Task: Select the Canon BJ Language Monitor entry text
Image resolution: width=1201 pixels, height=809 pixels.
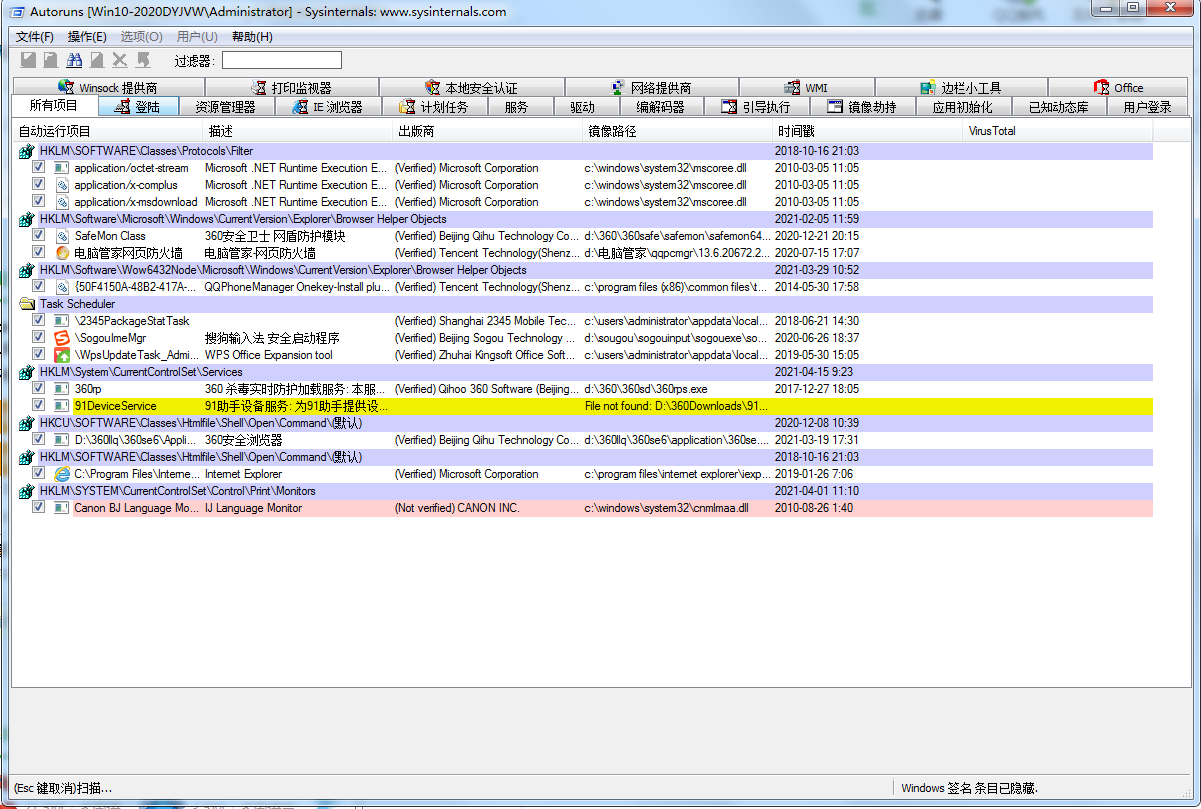Action: (x=137, y=508)
